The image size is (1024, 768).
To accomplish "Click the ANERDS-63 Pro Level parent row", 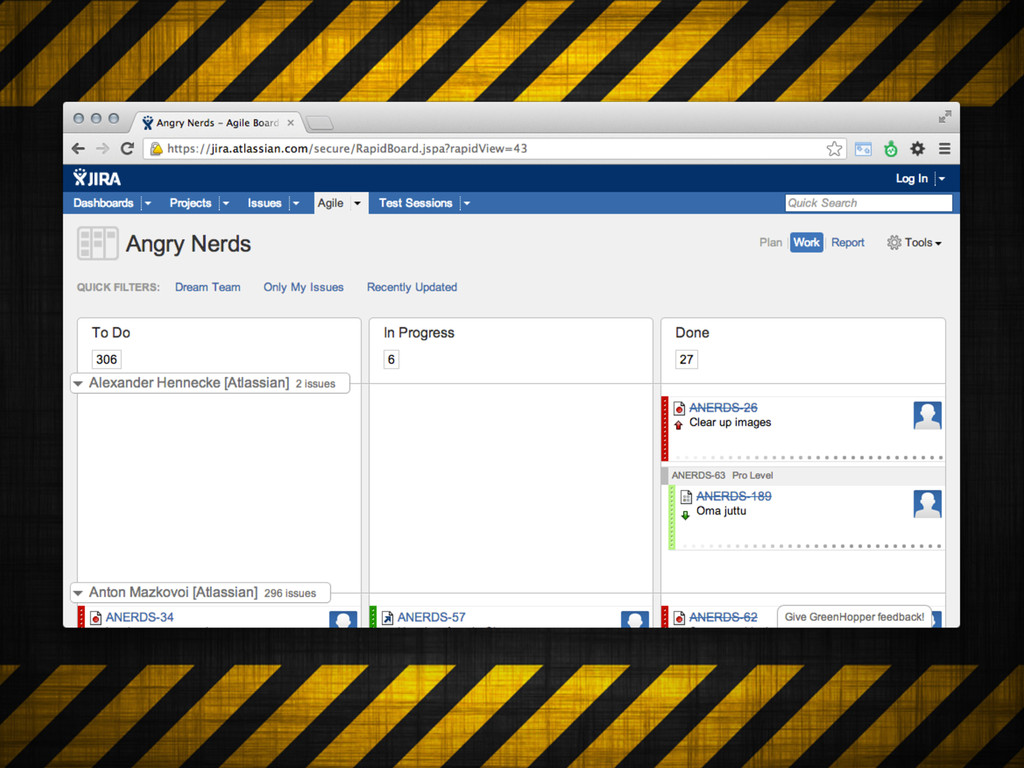I will point(803,475).
